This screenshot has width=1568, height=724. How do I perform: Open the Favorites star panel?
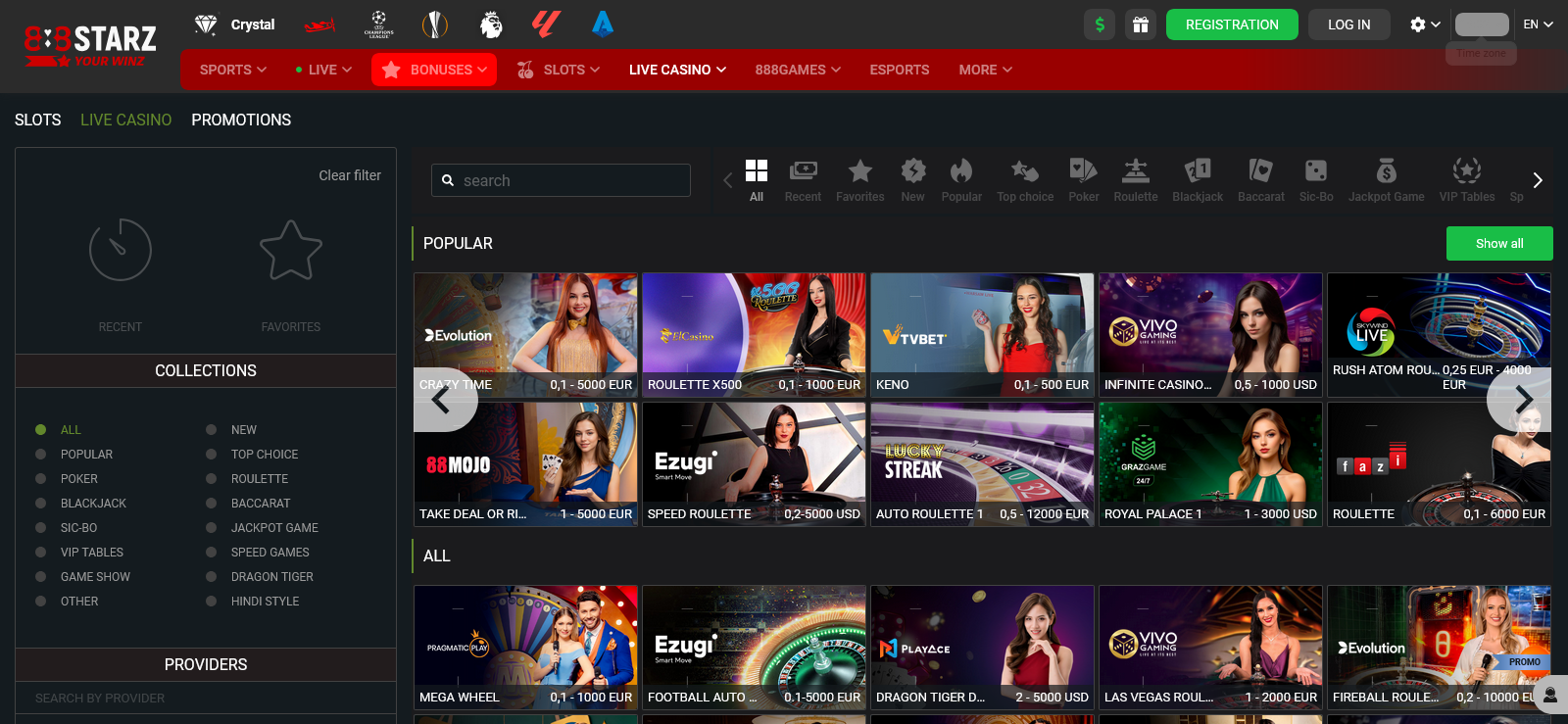click(291, 274)
